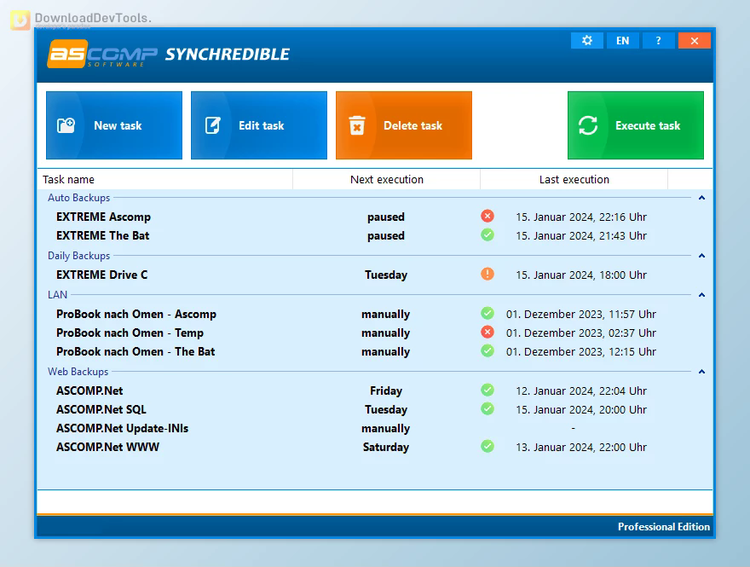This screenshot has height=567, width=750.
Task: Click the New task folder-plus icon
Action: coord(66,125)
